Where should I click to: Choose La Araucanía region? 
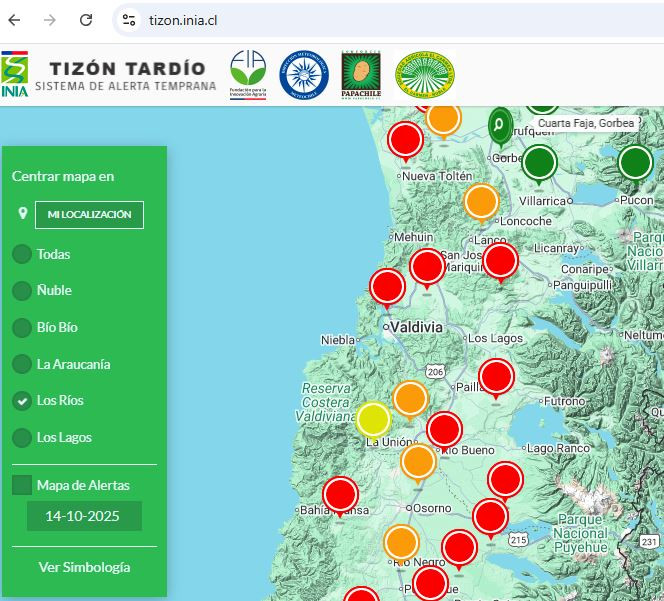pos(22,364)
